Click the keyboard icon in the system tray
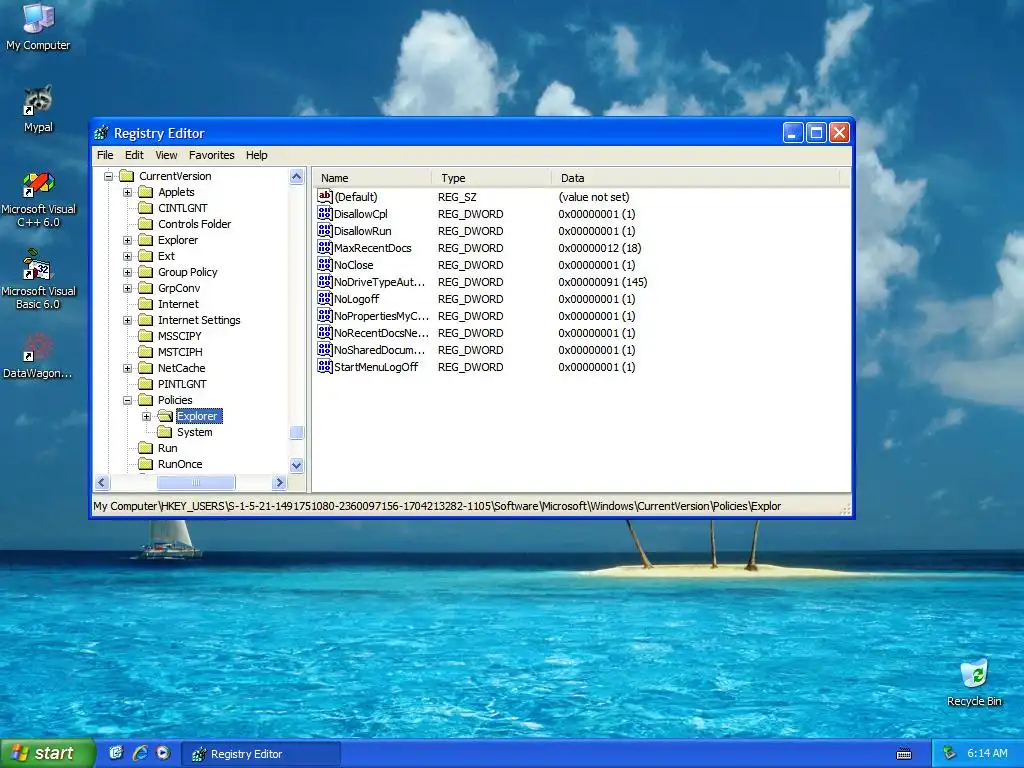 [904, 754]
